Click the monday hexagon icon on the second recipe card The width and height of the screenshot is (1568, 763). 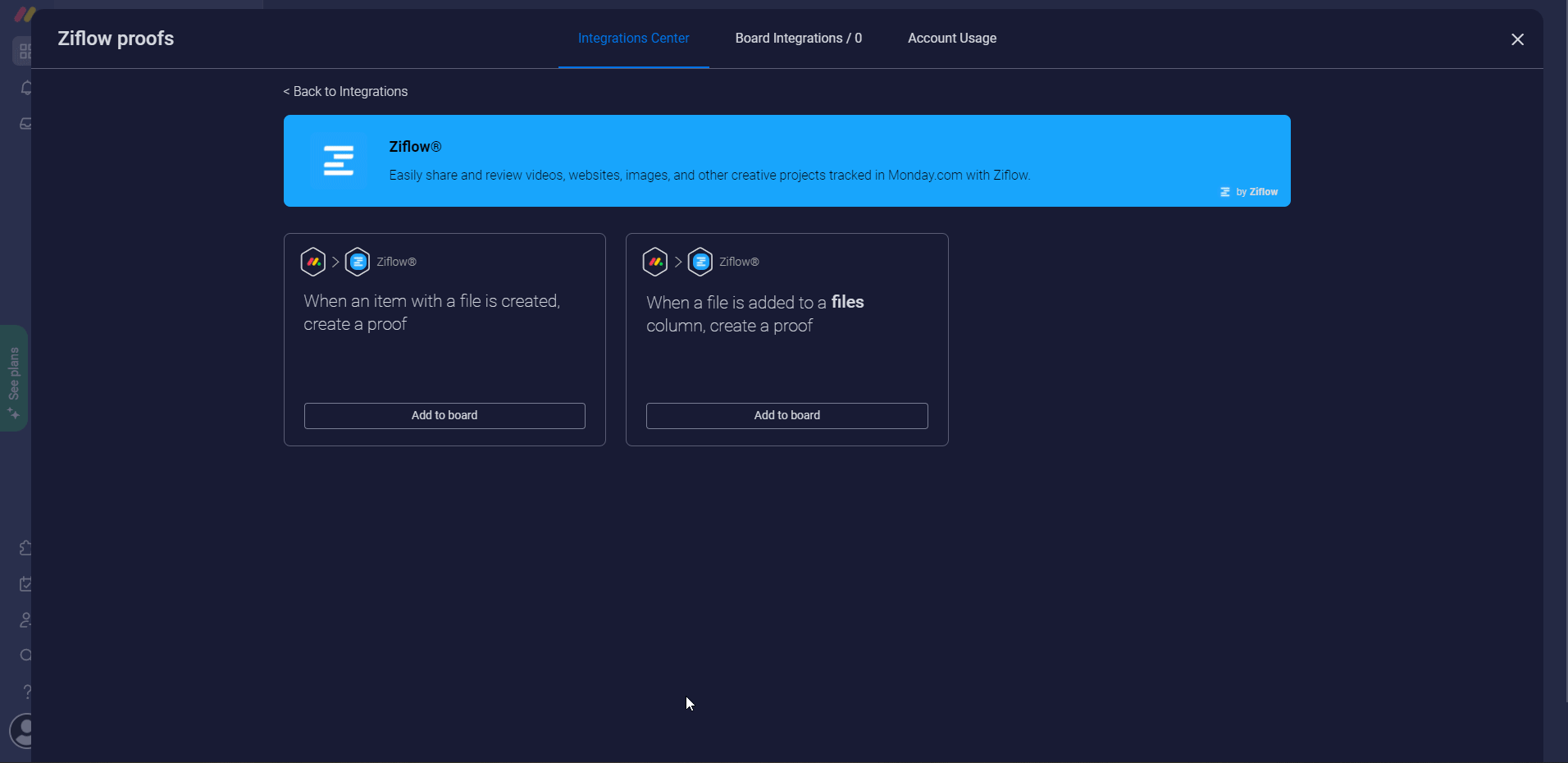tap(657, 262)
